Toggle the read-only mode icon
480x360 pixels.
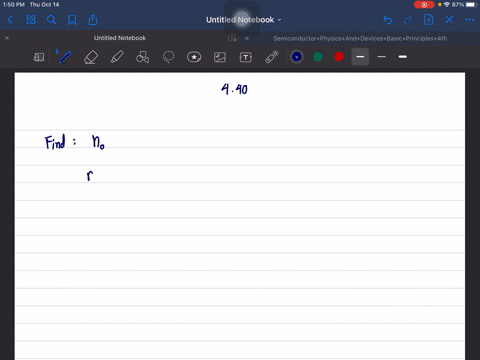click(39, 57)
